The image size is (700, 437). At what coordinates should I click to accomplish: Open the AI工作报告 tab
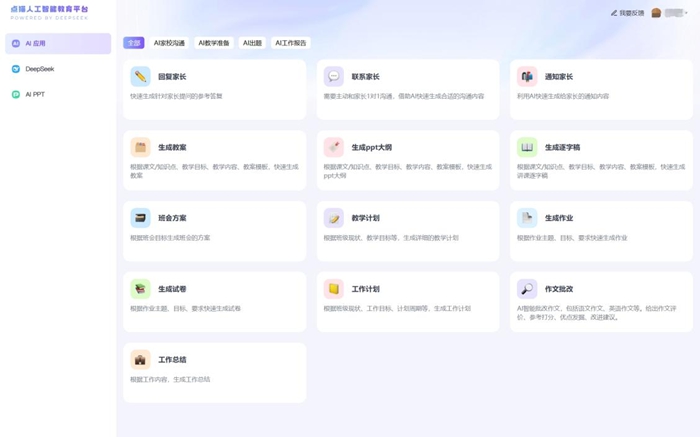(x=291, y=43)
